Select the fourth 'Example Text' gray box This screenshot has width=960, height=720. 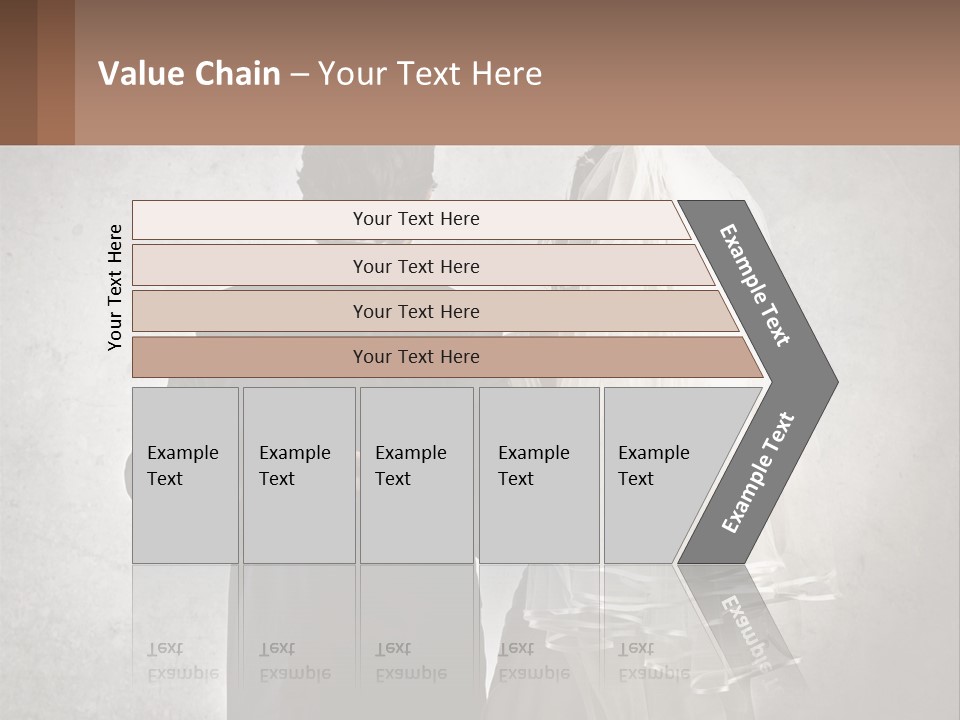pyautogui.click(x=538, y=475)
